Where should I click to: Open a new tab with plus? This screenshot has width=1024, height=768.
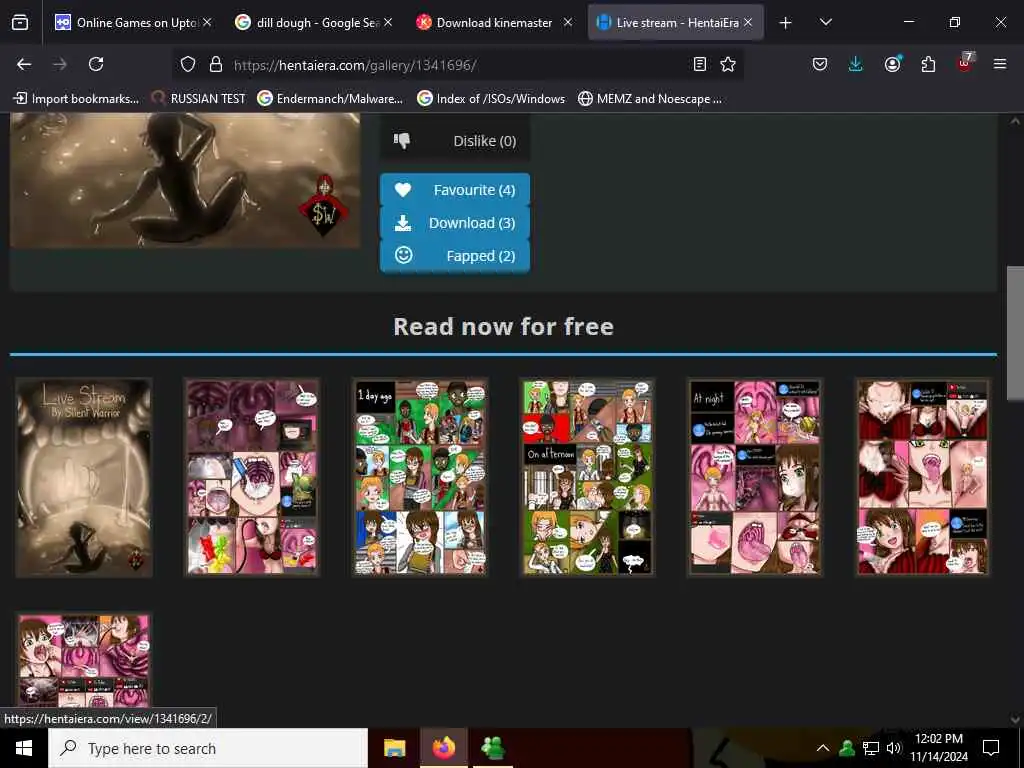(x=785, y=23)
